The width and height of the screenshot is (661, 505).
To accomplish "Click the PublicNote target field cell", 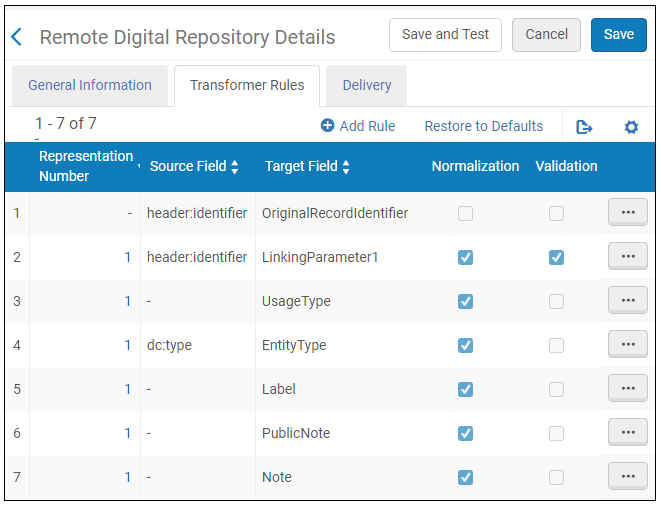I will click(x=296, y=433).
